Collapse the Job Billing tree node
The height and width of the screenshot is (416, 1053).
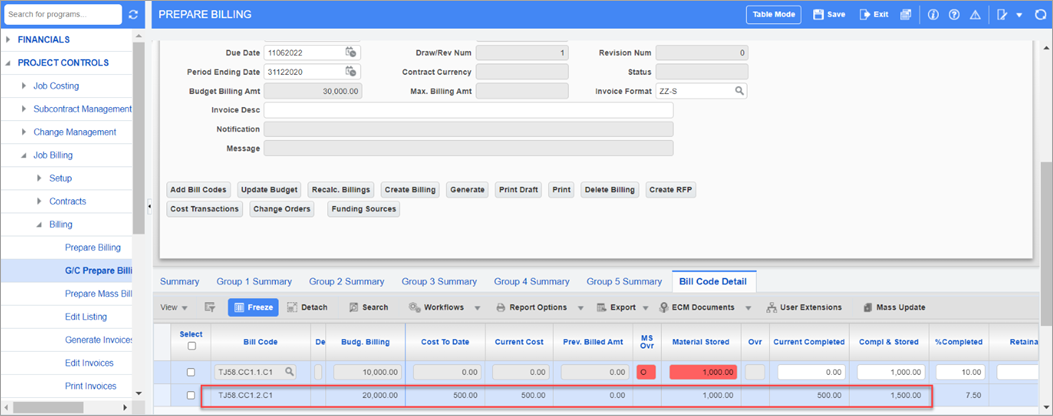coord(24,155)
